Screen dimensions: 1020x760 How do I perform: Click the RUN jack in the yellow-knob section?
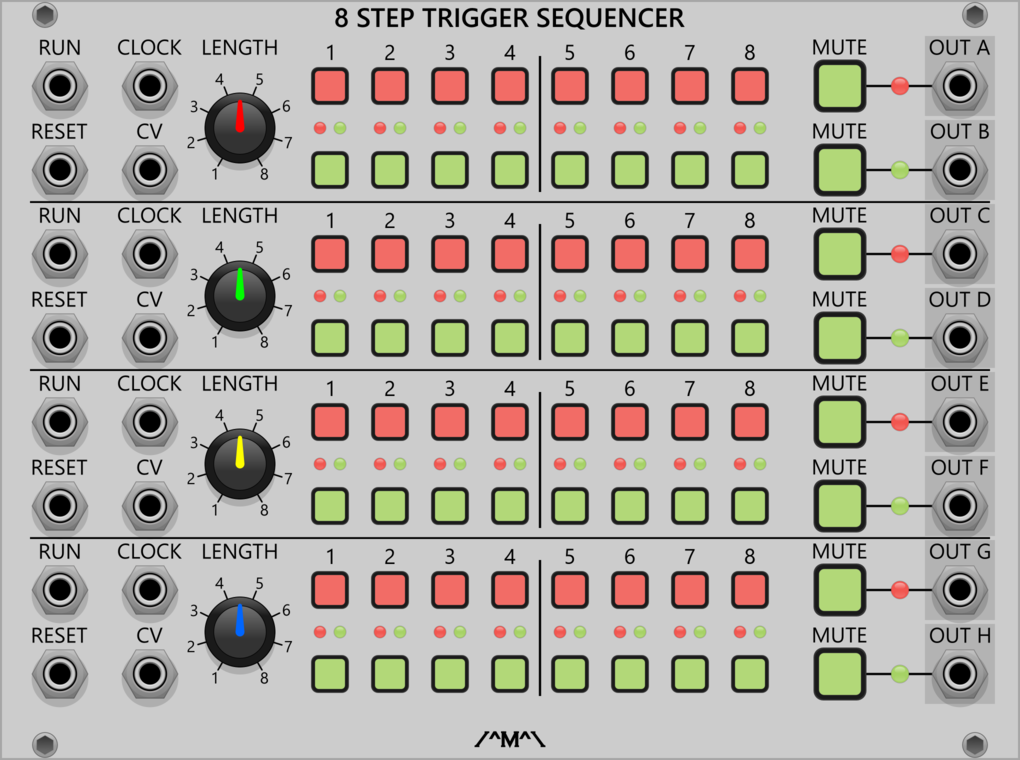pyautogui.click(x=59, y=422)
